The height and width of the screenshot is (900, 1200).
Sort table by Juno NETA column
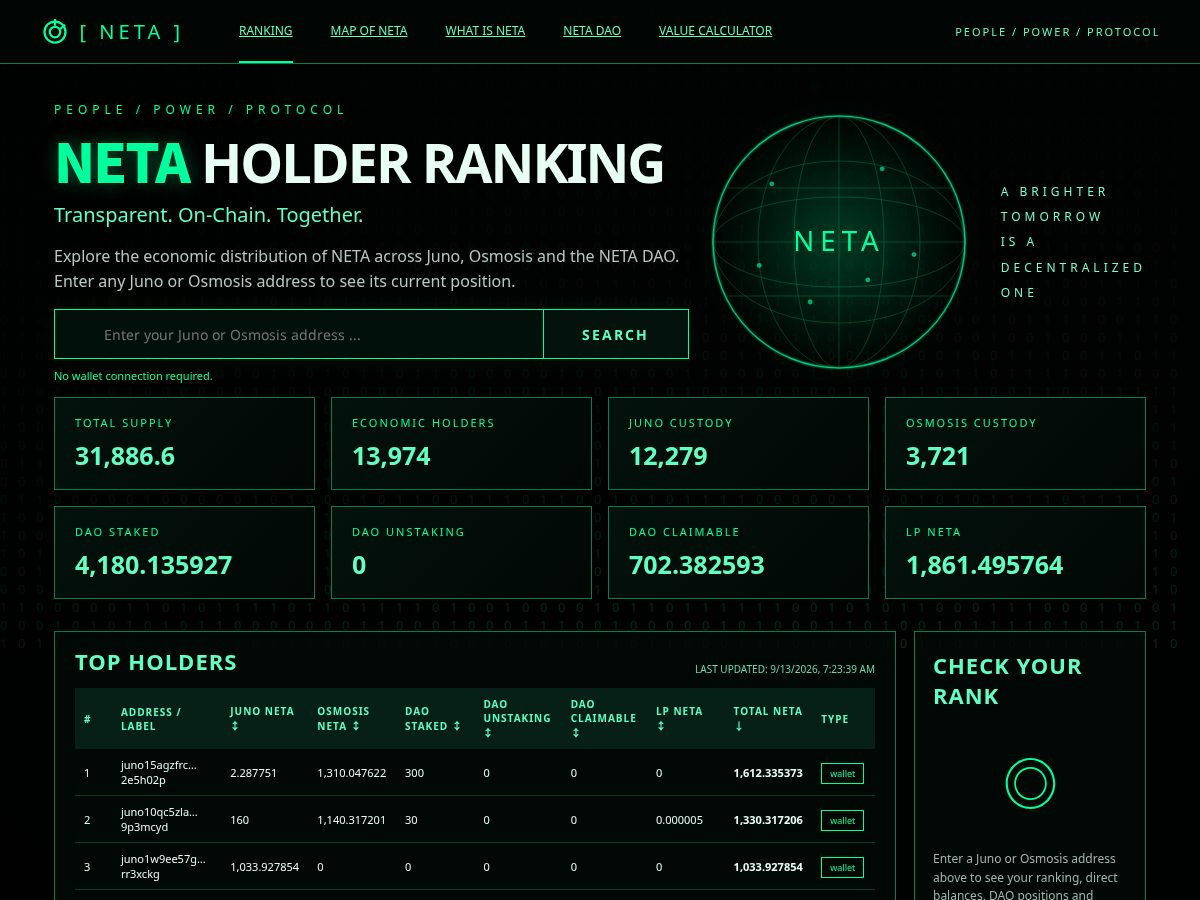pyautogui.click(x=262, y=718)
